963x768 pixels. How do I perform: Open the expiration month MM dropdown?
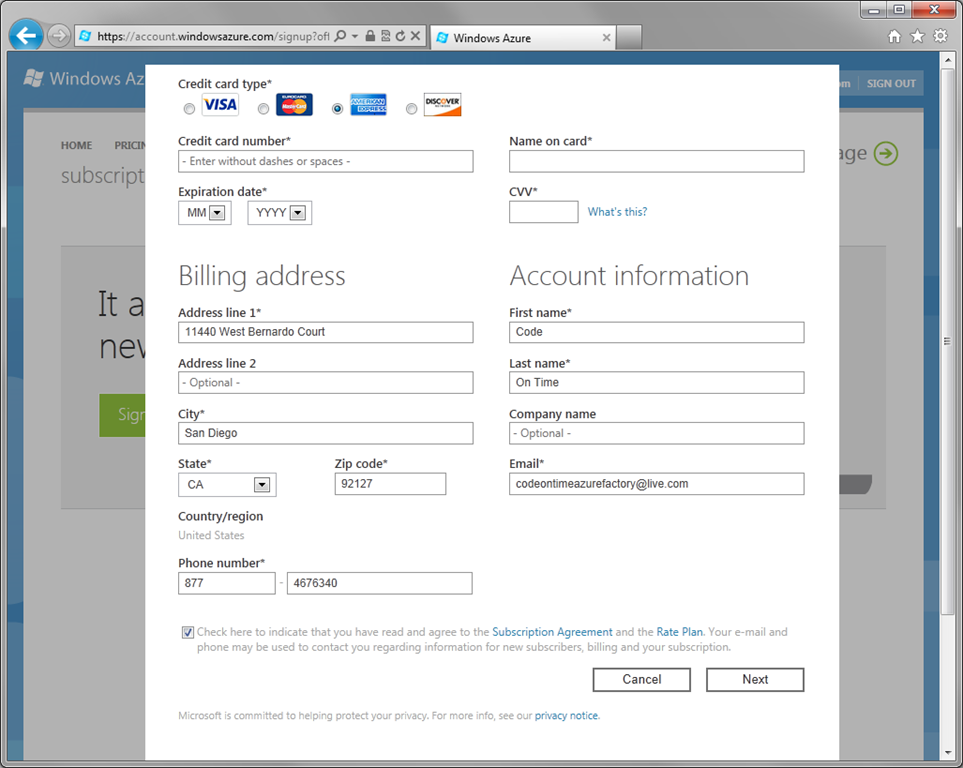[205, 213]
